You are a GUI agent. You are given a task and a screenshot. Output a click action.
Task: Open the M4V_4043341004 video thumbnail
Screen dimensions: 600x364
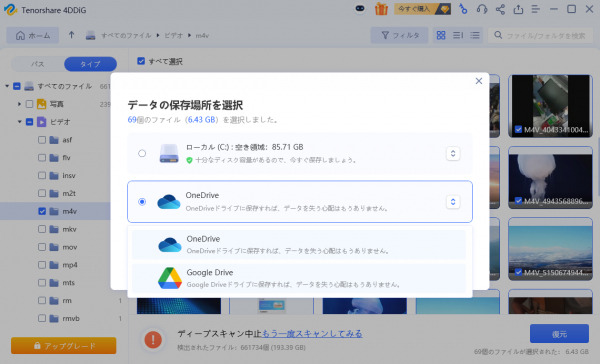click(x=550, y=106)
